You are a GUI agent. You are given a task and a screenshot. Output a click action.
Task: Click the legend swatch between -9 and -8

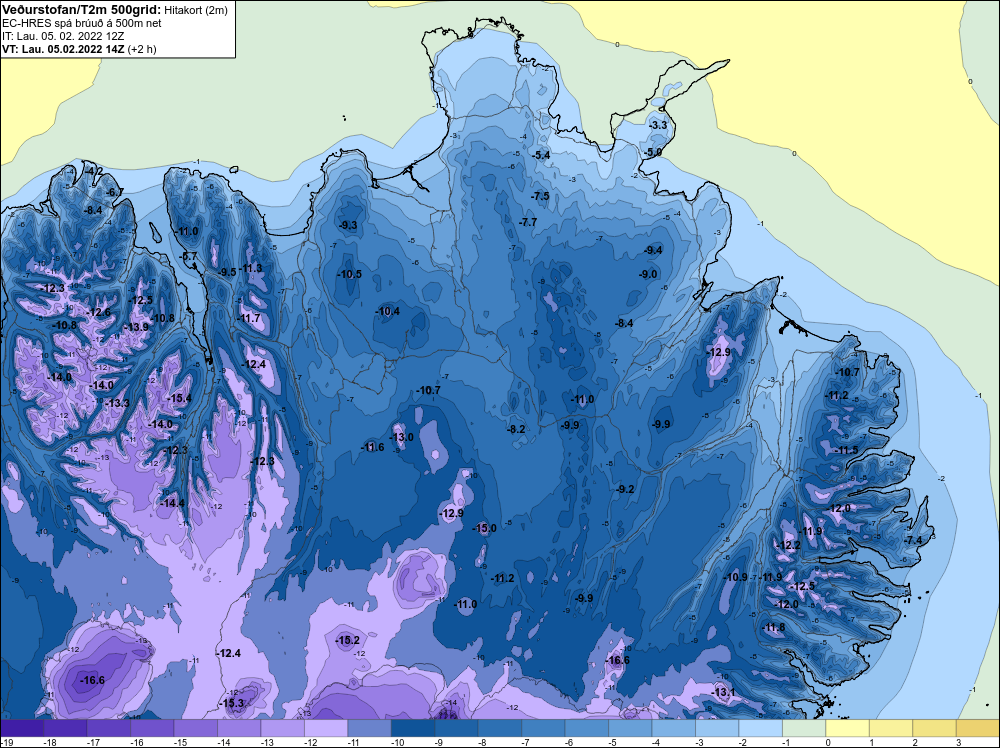click(457, 728)
